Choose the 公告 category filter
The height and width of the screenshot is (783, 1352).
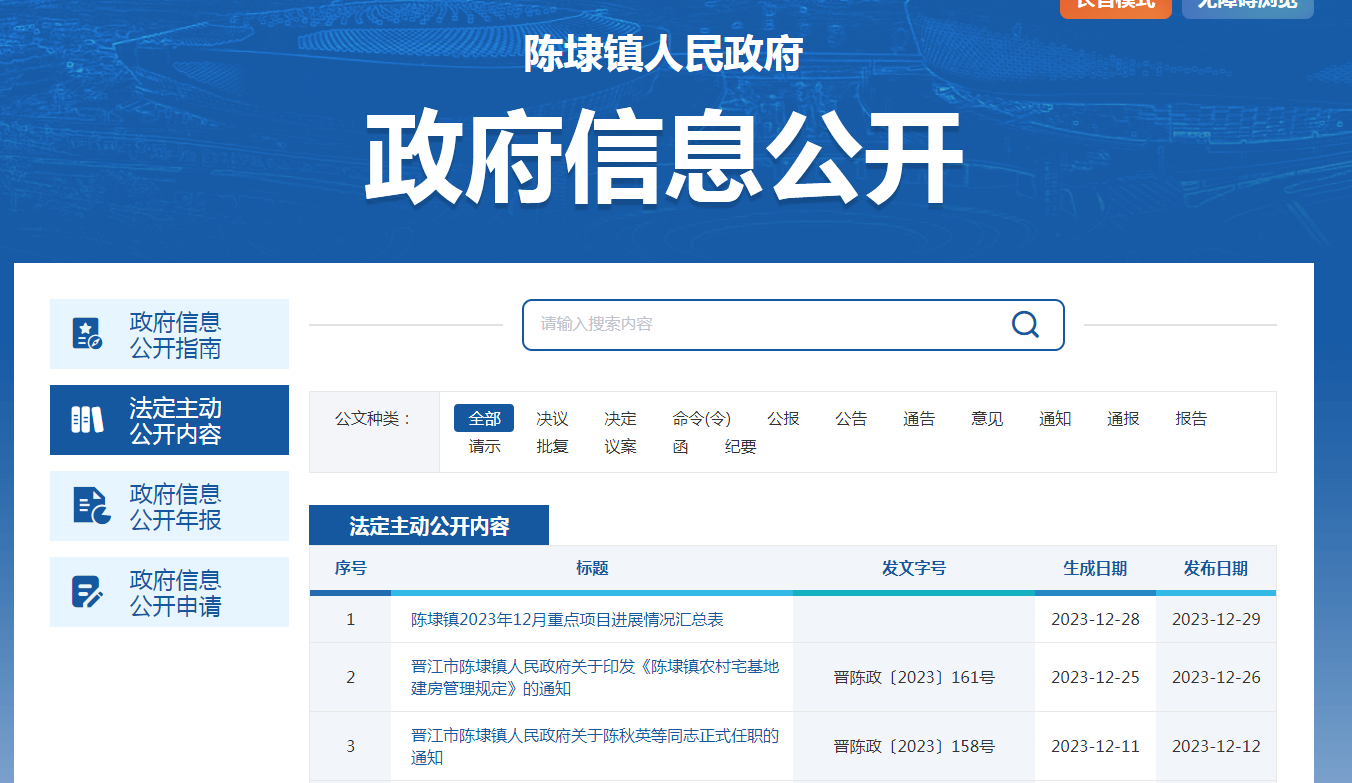click(x=851, y=418)
